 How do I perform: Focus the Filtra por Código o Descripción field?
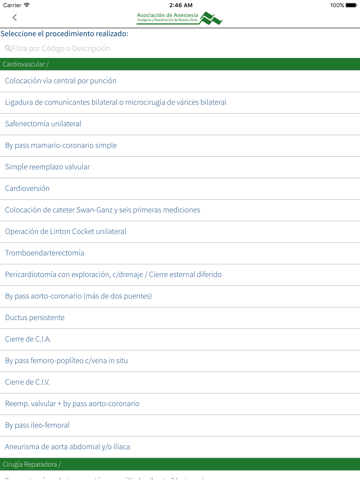click(x=180, y=48)
